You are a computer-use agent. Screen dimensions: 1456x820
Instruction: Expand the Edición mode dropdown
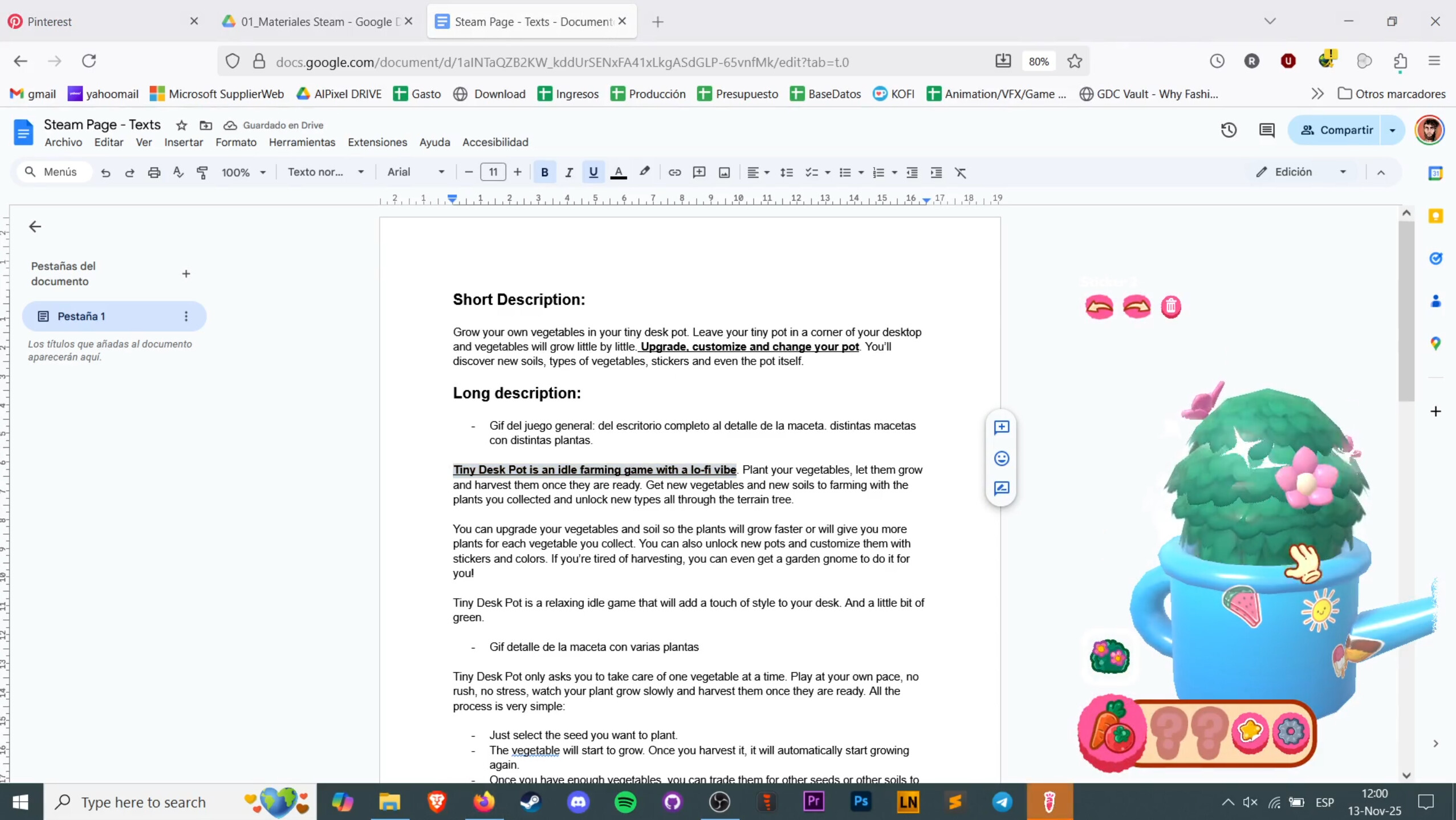(x=1343, y=172)
